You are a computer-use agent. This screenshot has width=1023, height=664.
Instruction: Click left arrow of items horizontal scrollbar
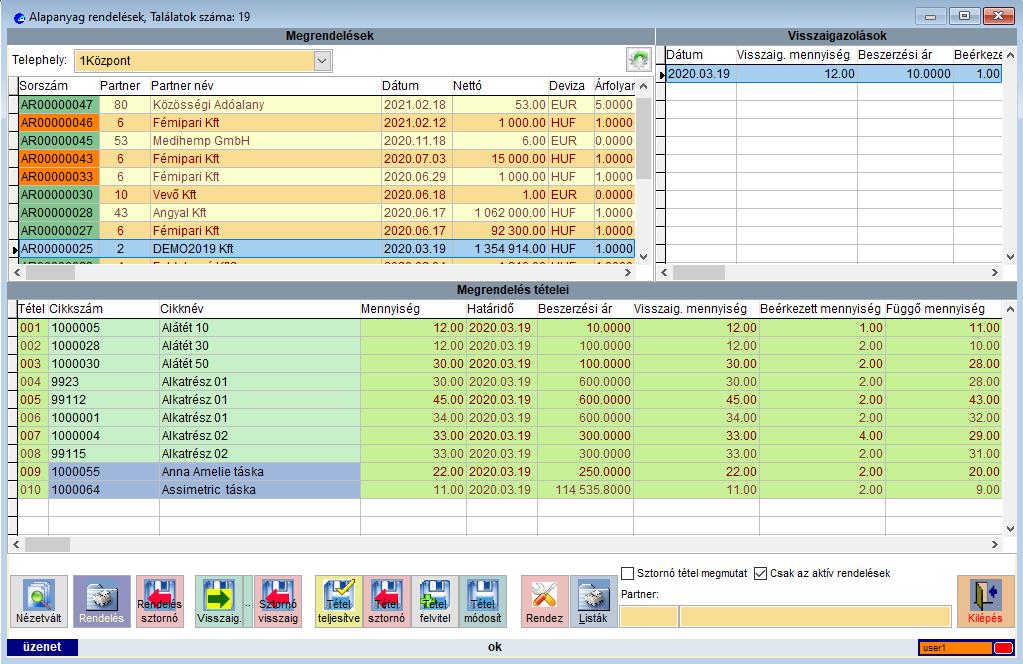(16, 544)
